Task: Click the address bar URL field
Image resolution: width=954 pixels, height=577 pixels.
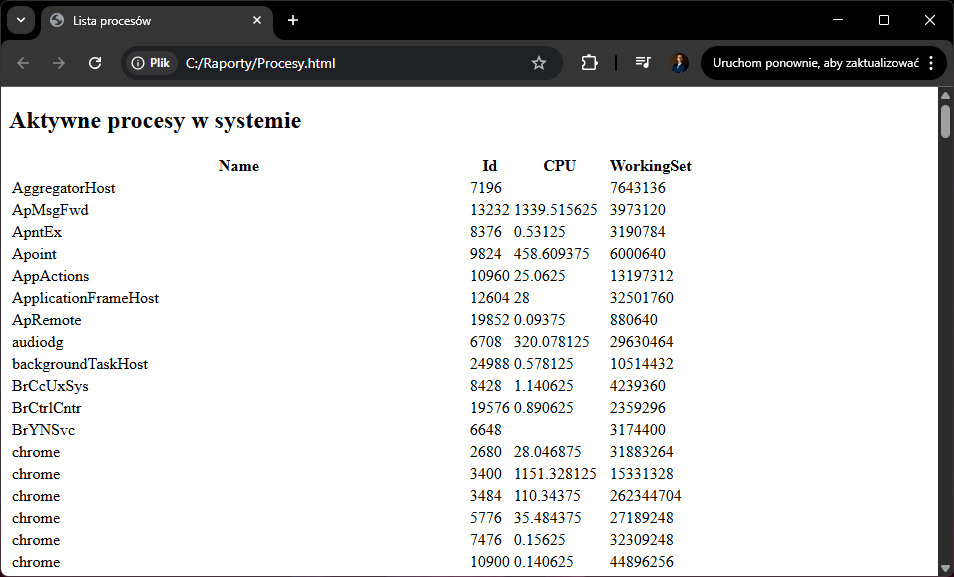Action: [x=350, y=63]
